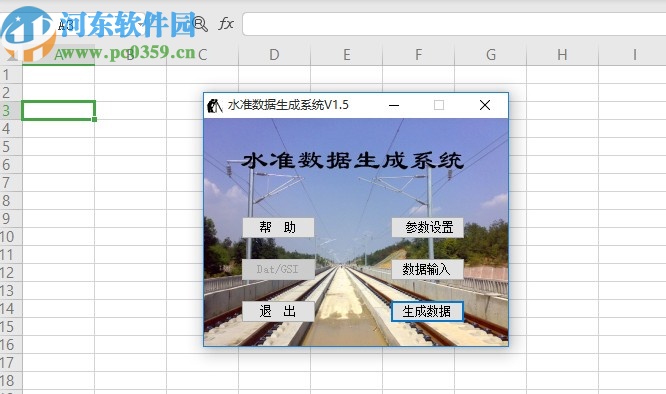Image resolution: width=666 pixels, height=394 pixels.
Task: Select column H header
Action: (562, 55)
